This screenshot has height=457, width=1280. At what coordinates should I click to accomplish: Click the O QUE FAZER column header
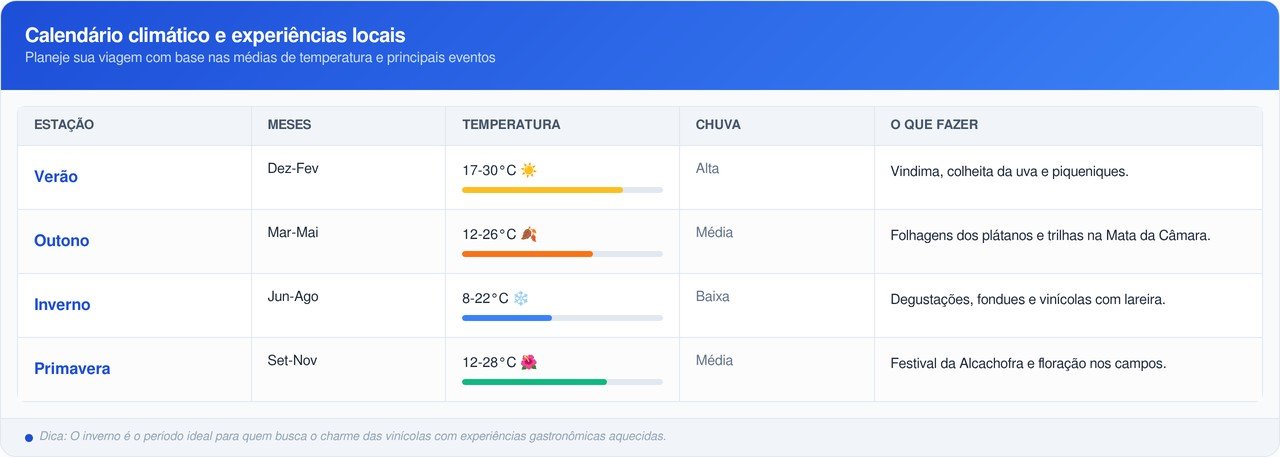934,125
